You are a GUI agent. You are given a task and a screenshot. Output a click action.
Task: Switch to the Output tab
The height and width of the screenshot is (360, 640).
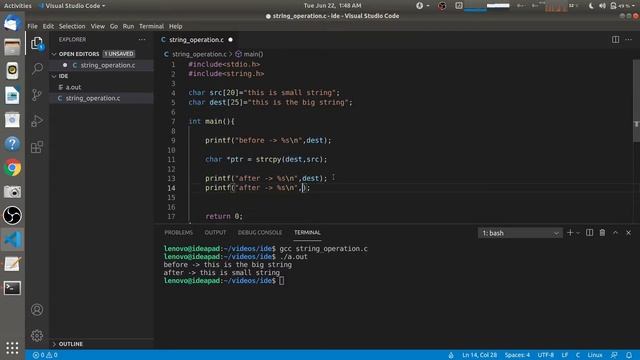tap(215, 233)
